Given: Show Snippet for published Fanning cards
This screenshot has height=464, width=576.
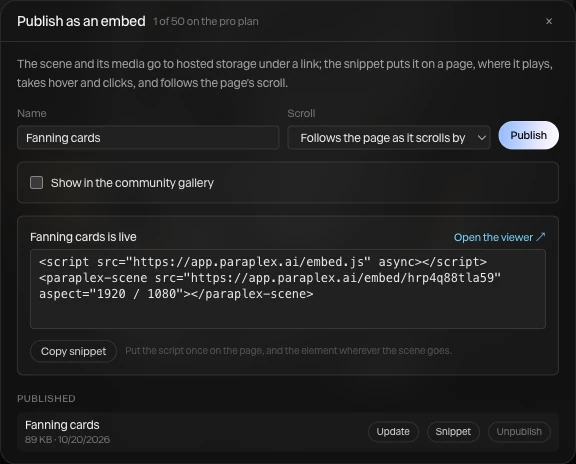Looking at the screenshot, I should coord(453,432).
